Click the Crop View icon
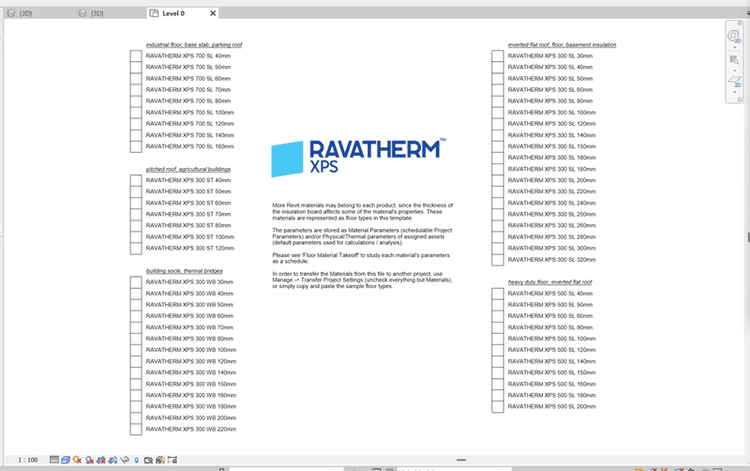750x471 pixels. click(x=101, y=459)
